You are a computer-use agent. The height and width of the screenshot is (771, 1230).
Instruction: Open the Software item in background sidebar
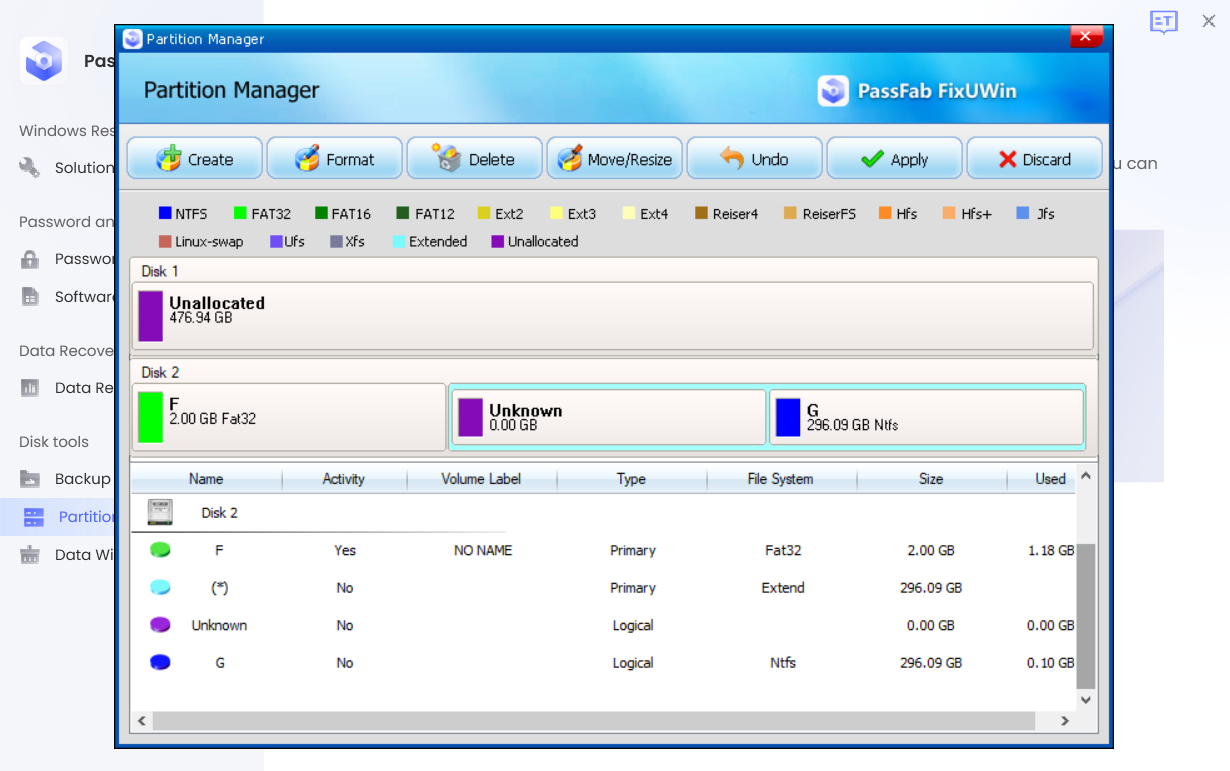click(x=66, y=297)
